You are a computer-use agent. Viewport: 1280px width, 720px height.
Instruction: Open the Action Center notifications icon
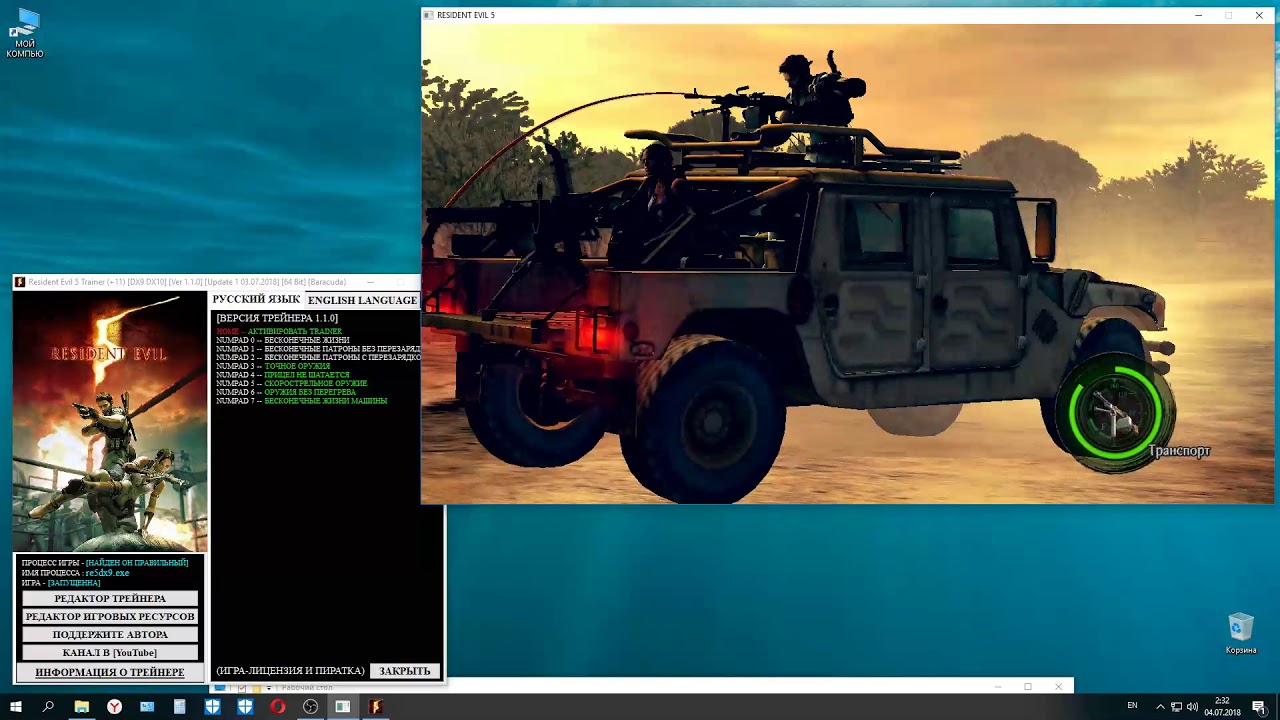click(x=1258, y=707)
